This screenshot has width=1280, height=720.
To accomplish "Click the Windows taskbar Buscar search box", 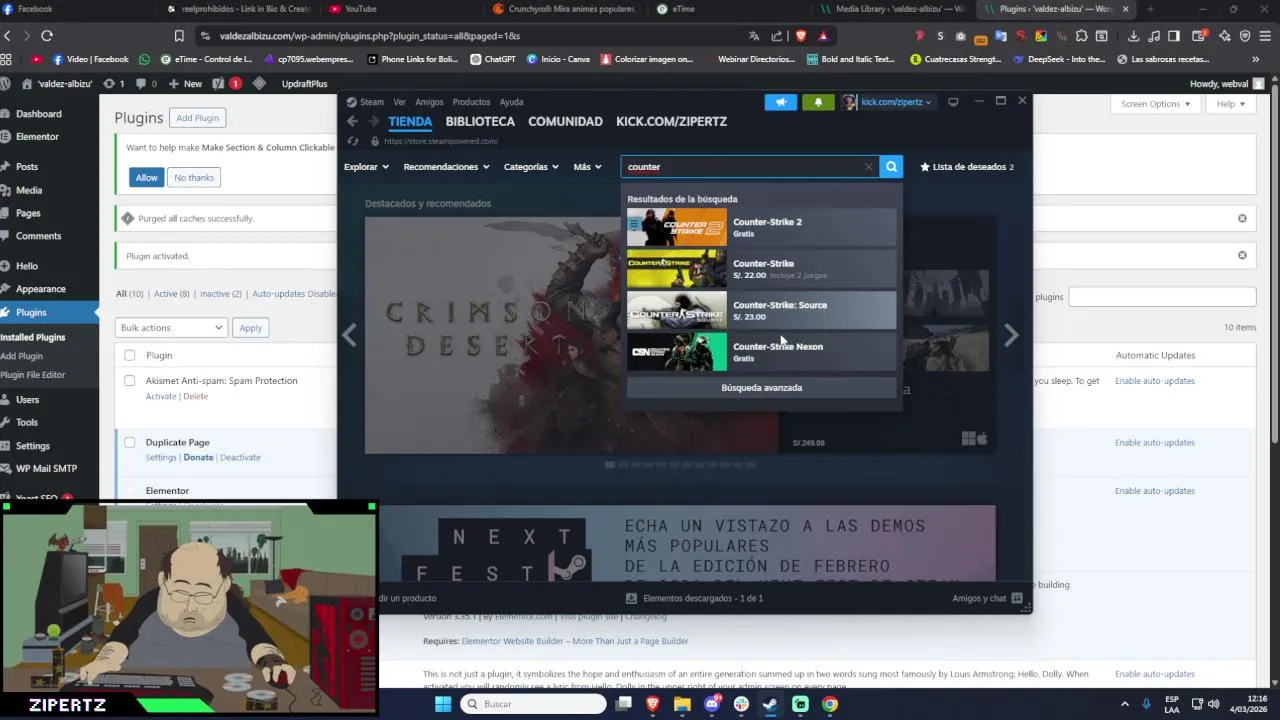I will (533, 704).
